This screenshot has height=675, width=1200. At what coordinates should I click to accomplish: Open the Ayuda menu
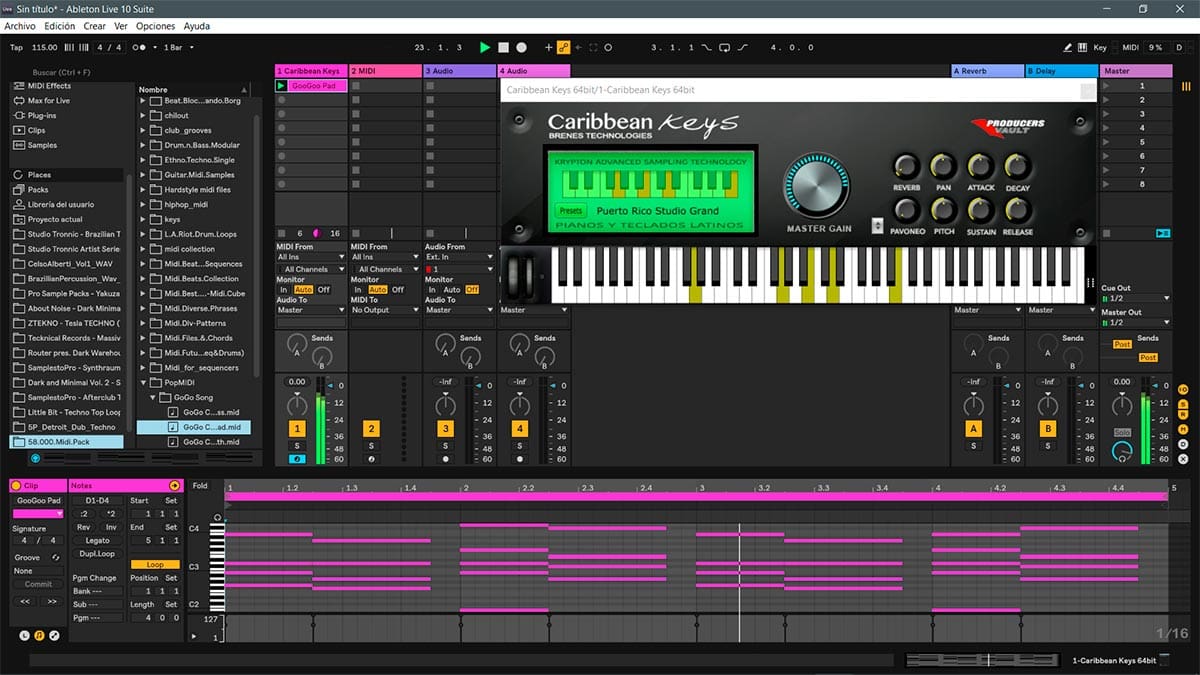(x=197, y=26)
